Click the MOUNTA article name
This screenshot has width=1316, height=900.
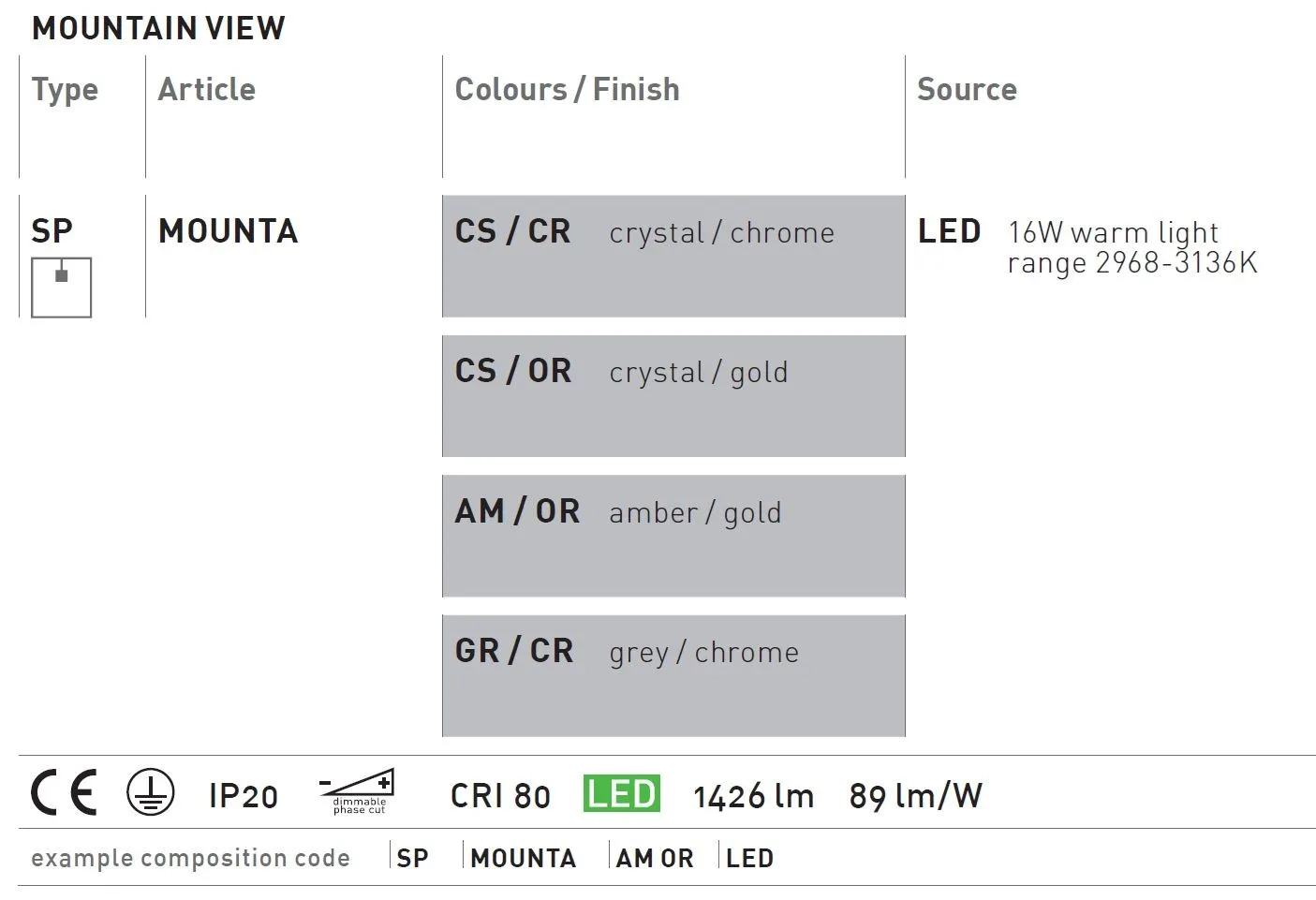[x=228, y=230]
